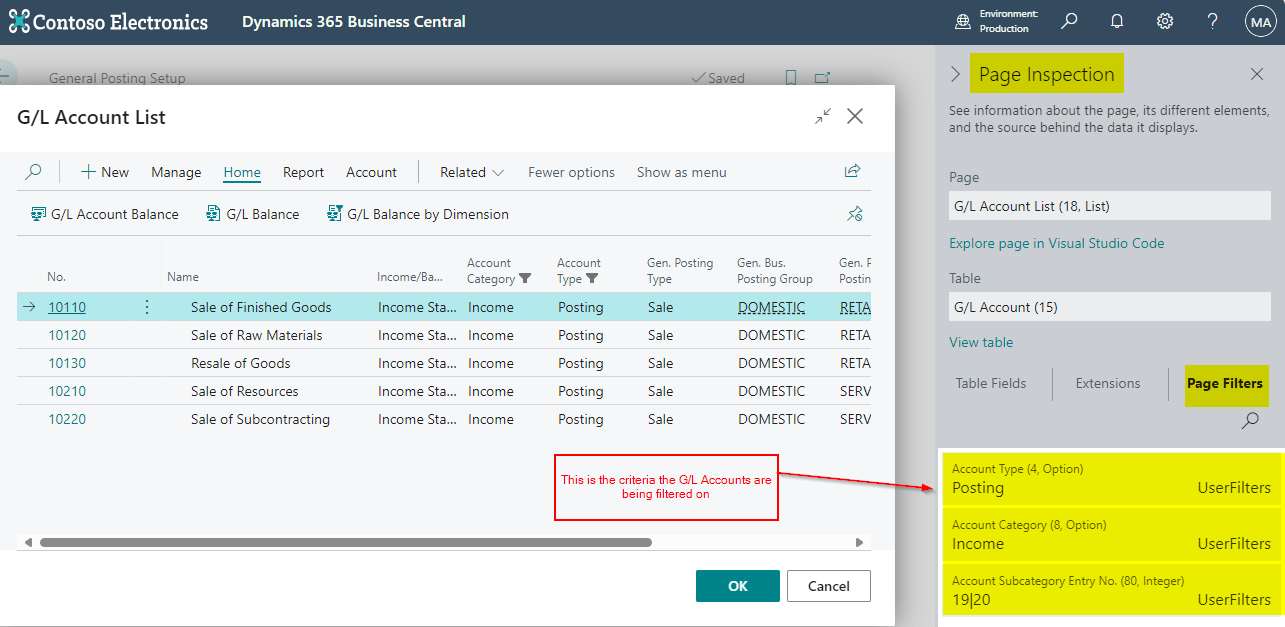This screenshot has height=627, width=1285.
Task: Click the OK button
Action: 737,586
